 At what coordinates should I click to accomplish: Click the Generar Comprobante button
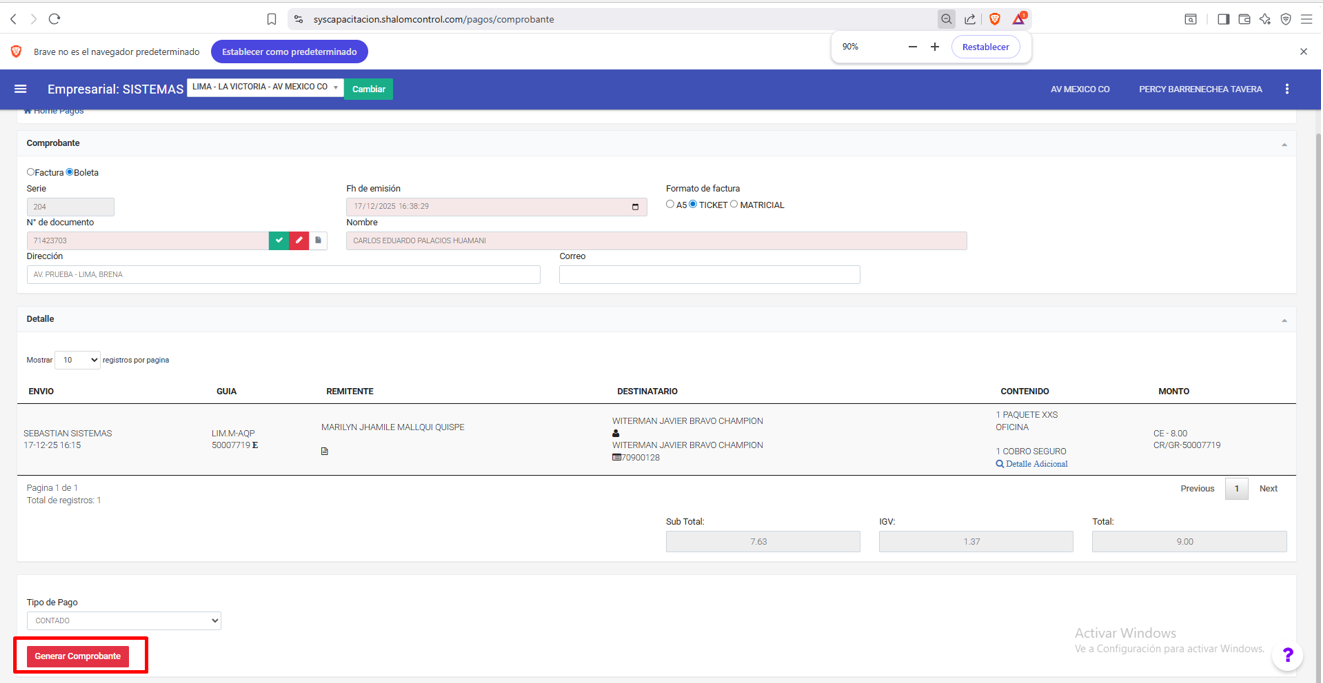pyautogui.click(x=78, y=656)
